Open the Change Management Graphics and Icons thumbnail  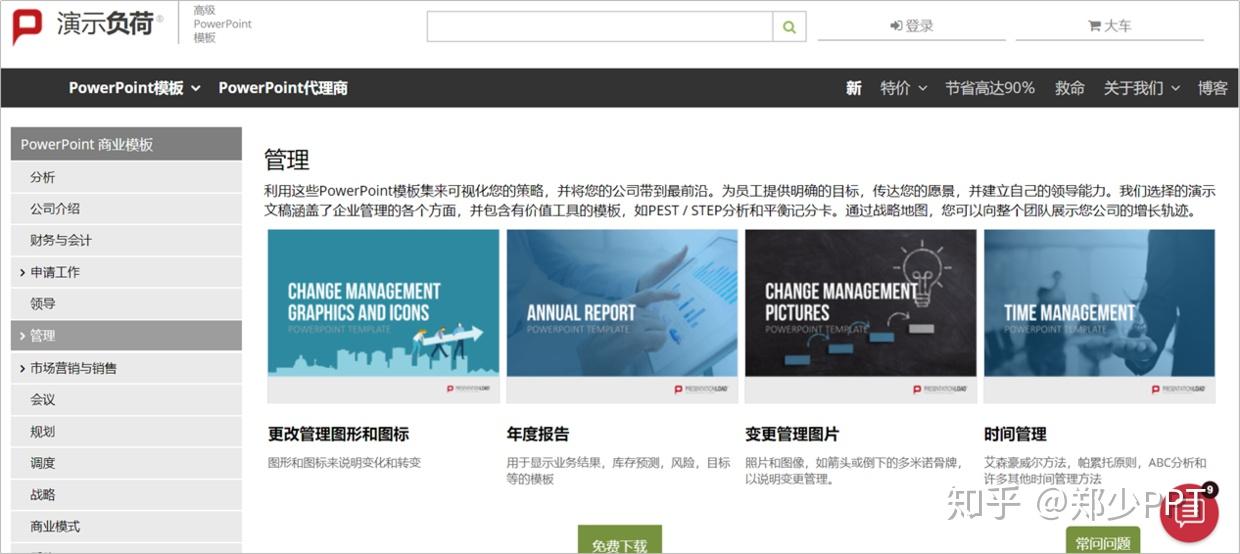383,316
